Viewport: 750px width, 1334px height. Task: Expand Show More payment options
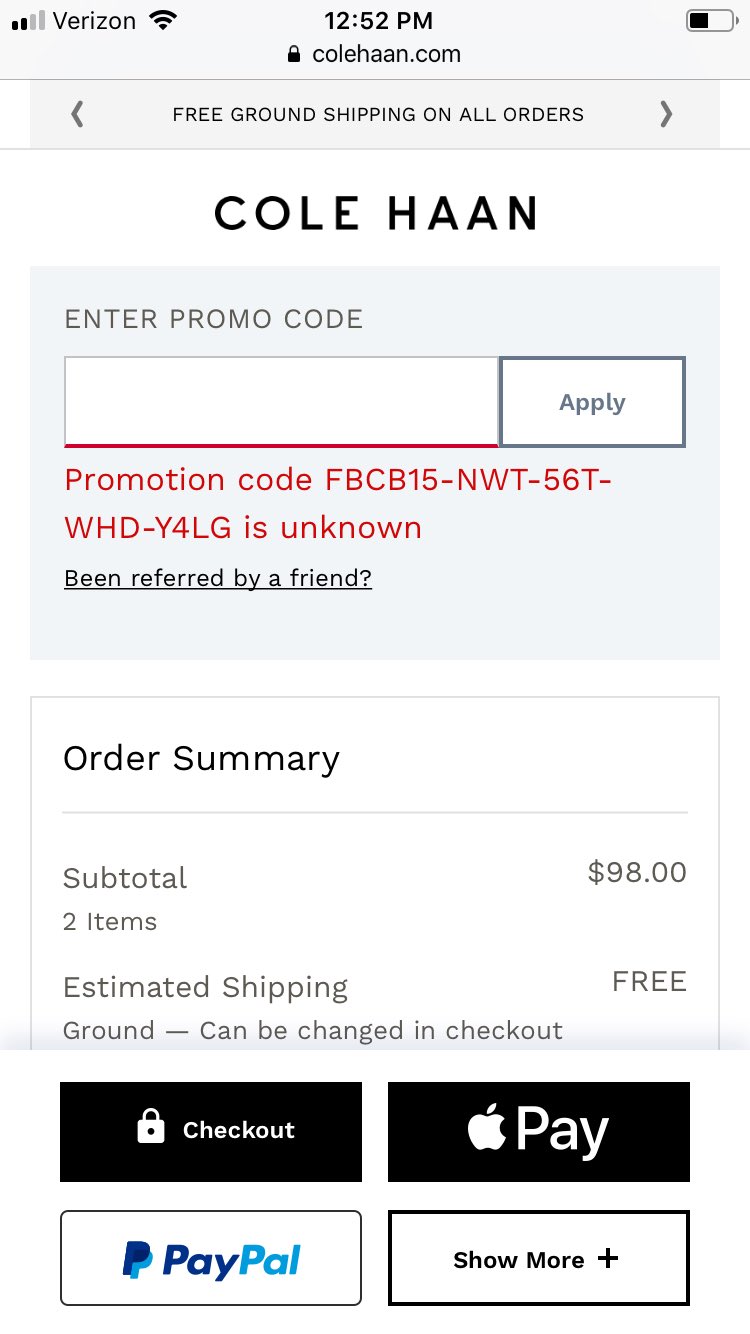[539, 1258]
